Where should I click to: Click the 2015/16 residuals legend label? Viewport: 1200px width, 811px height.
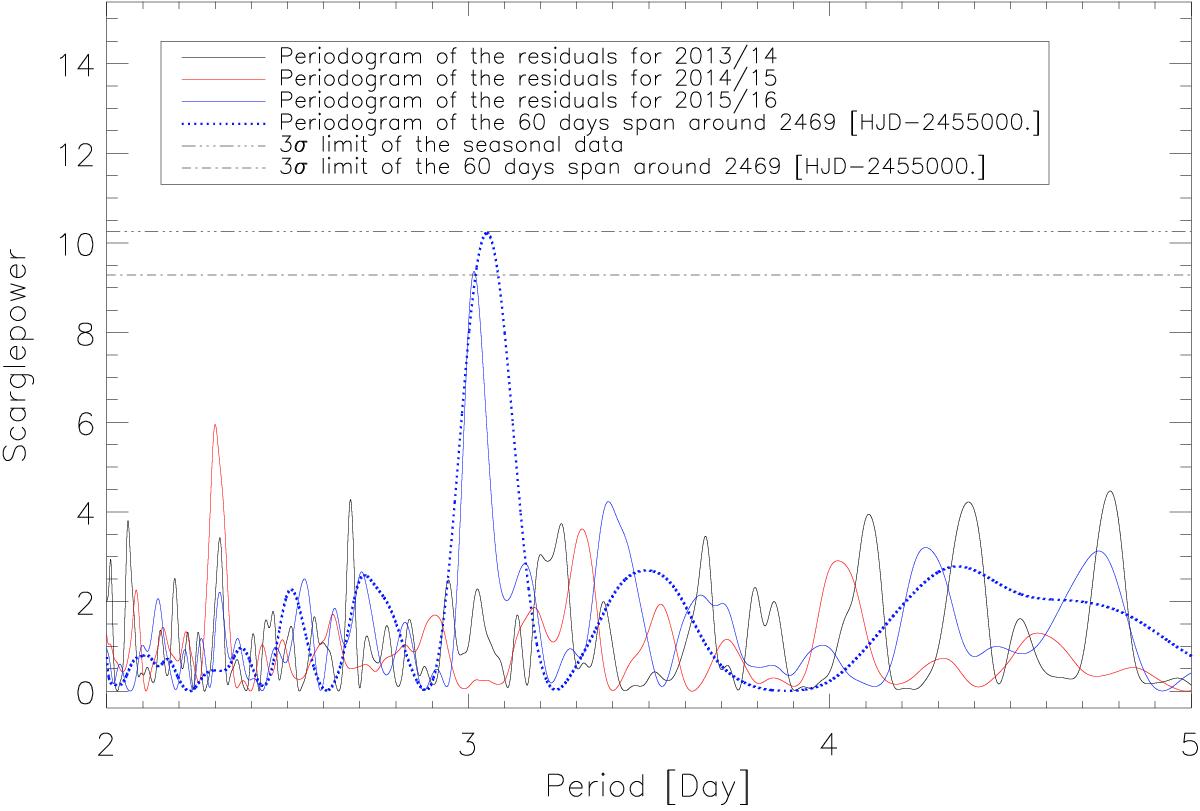pyautogui.click(x=528, y=100)
